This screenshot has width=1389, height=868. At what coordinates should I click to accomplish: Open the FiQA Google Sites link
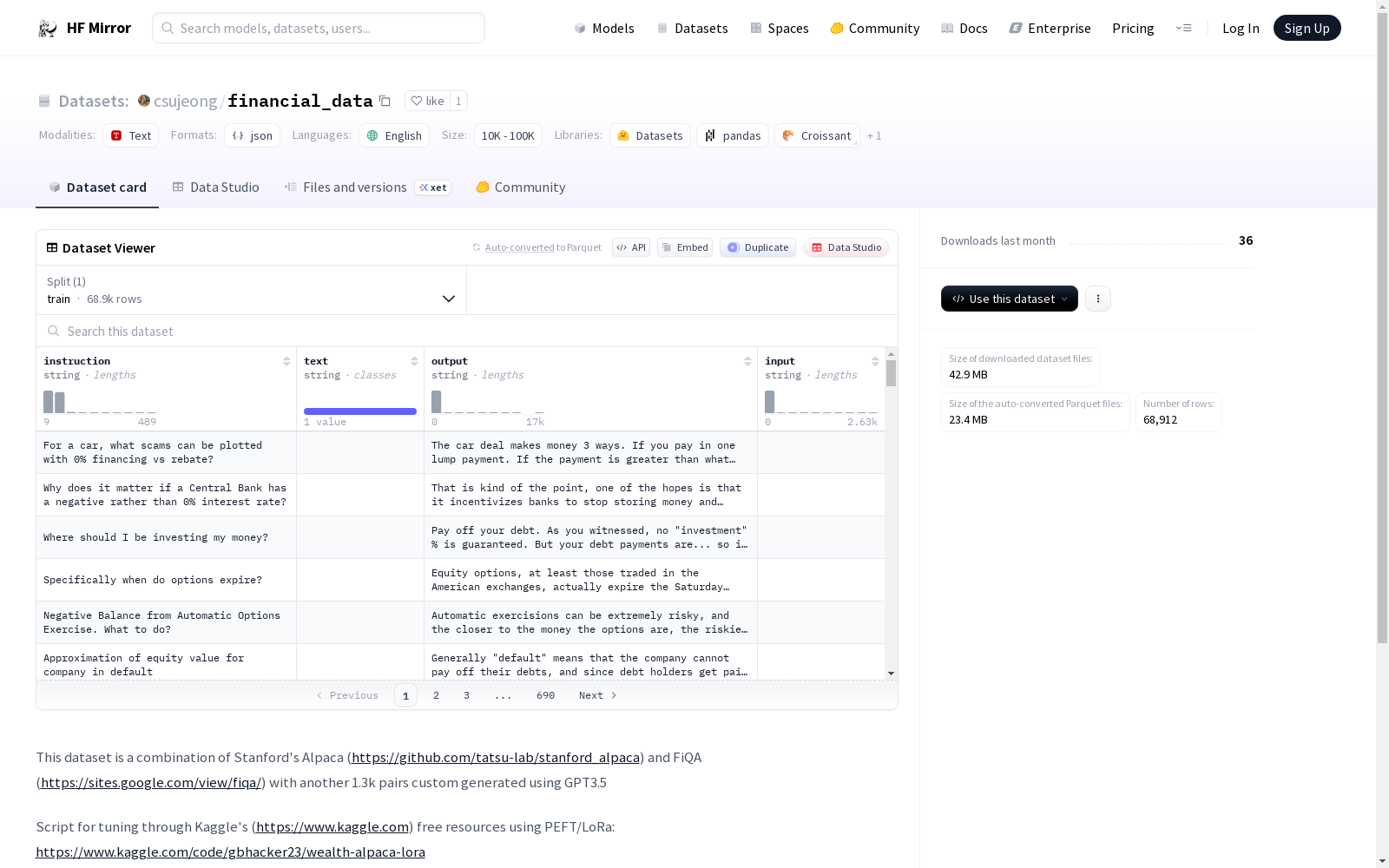click(151, 783)
